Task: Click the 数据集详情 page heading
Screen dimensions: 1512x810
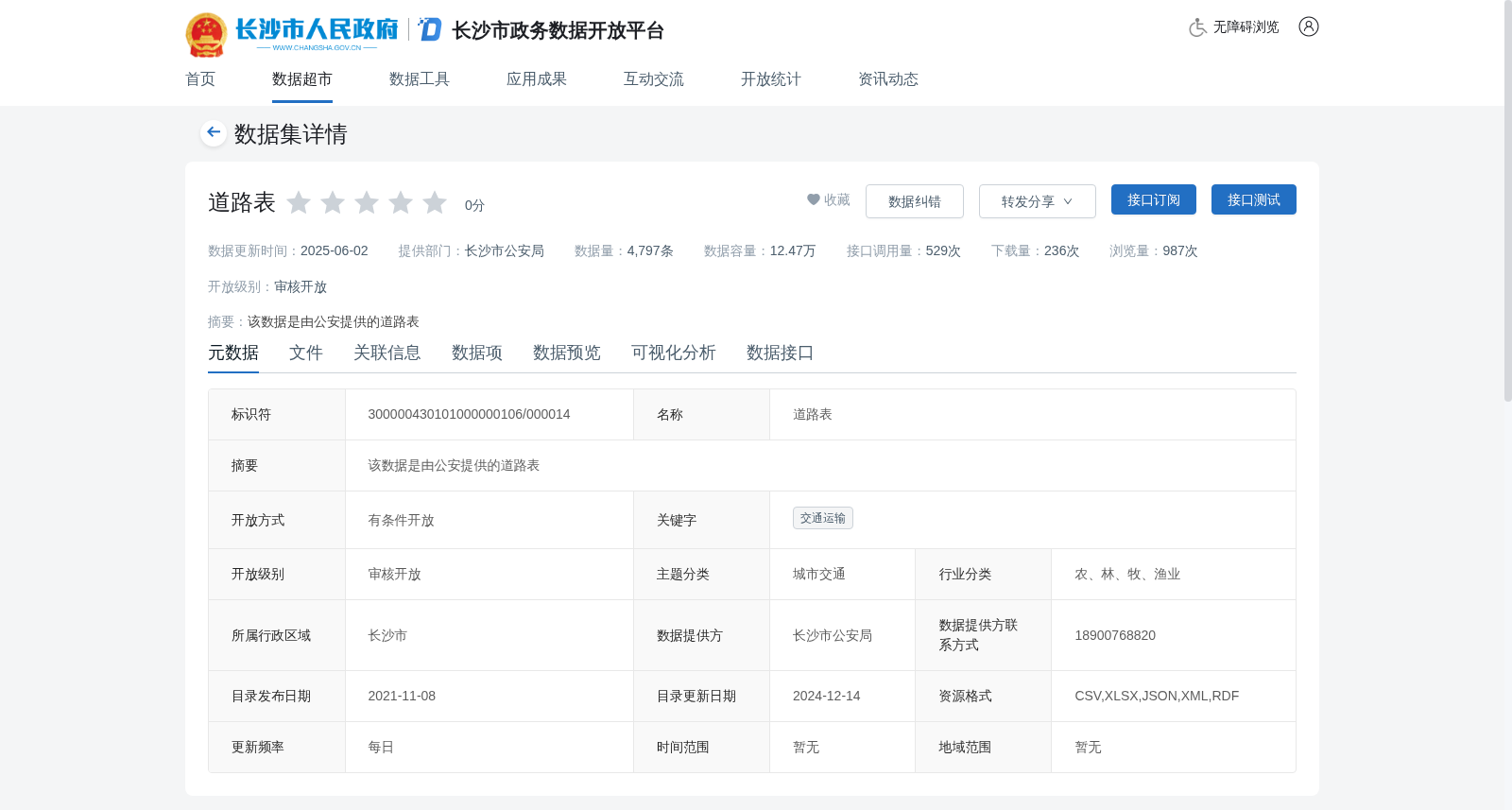Action: [x=291, y=134]
